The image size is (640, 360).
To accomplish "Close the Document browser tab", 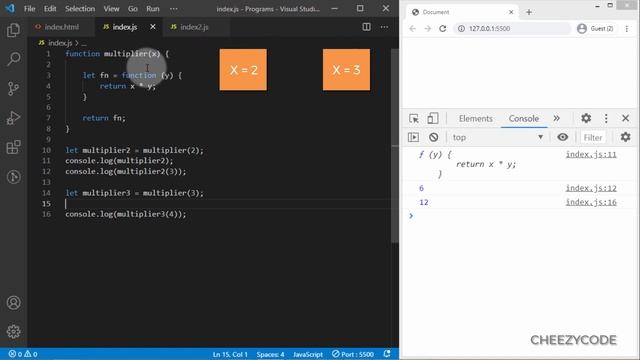I will pyautogui.click(x=511, y=12).
